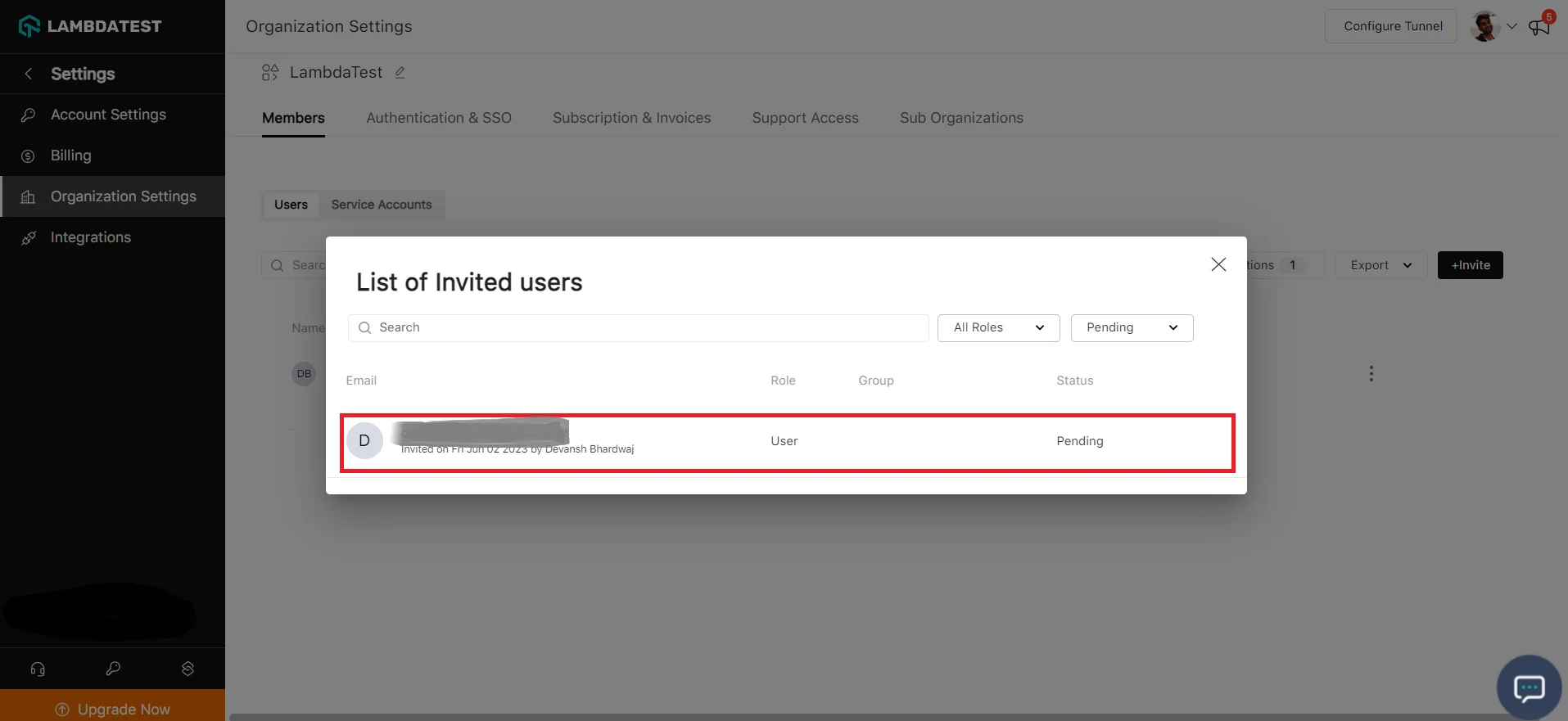Close the List of Invited users dialog
Viewport: 1568px width, 721px height.
pos(1218,264)
